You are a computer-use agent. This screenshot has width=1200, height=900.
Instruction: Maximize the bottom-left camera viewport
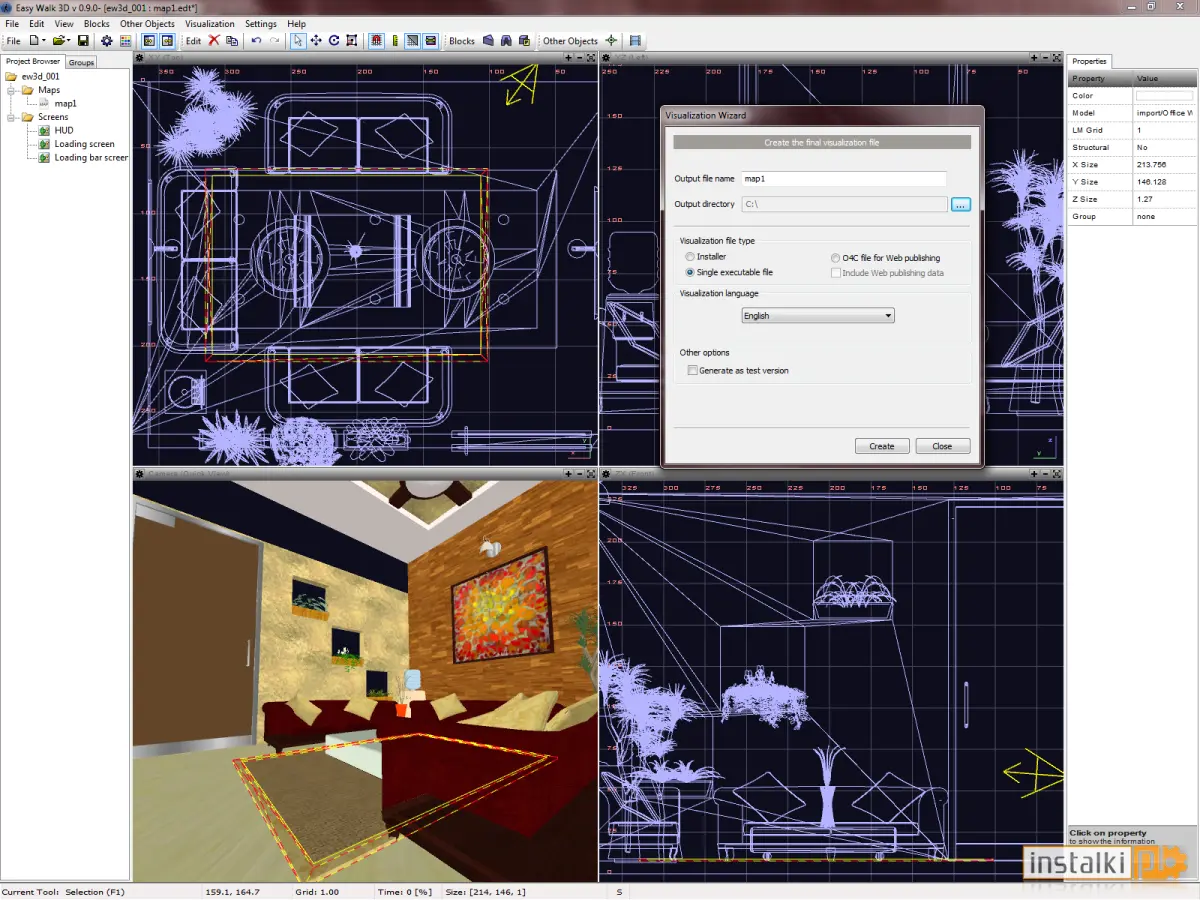[591, 474]
